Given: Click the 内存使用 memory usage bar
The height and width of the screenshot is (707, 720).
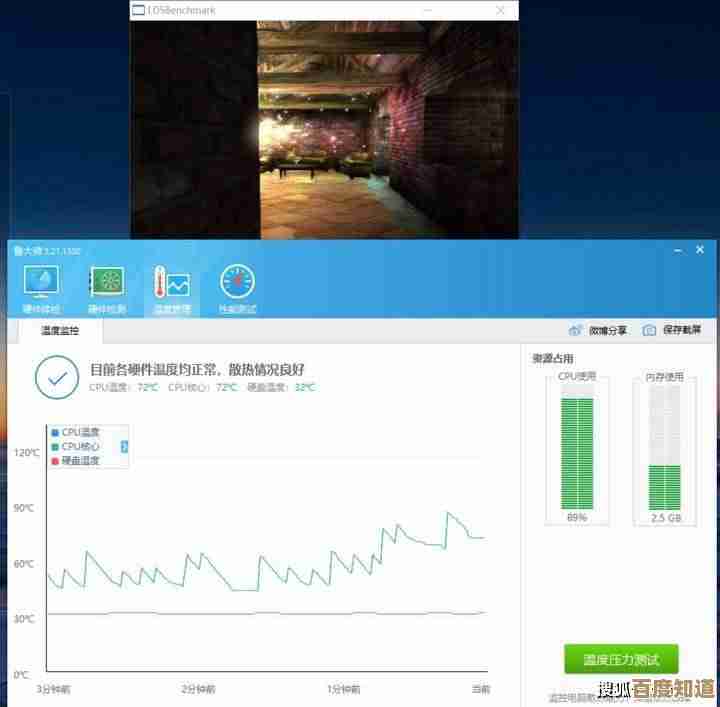Looking at the screenshot, I should point(664,447).
